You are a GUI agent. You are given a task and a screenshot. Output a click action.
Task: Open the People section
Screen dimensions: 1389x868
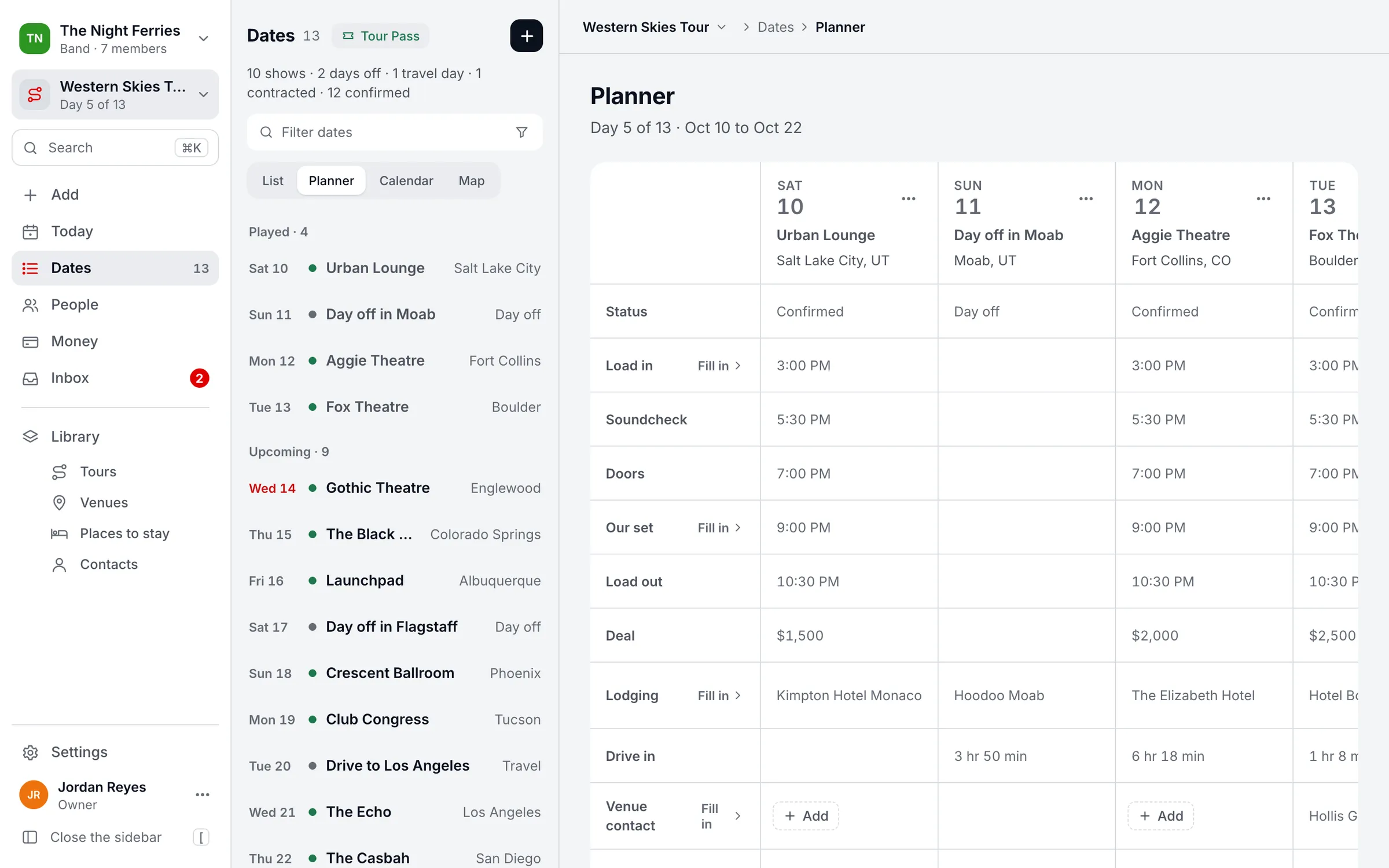(115, 304)
